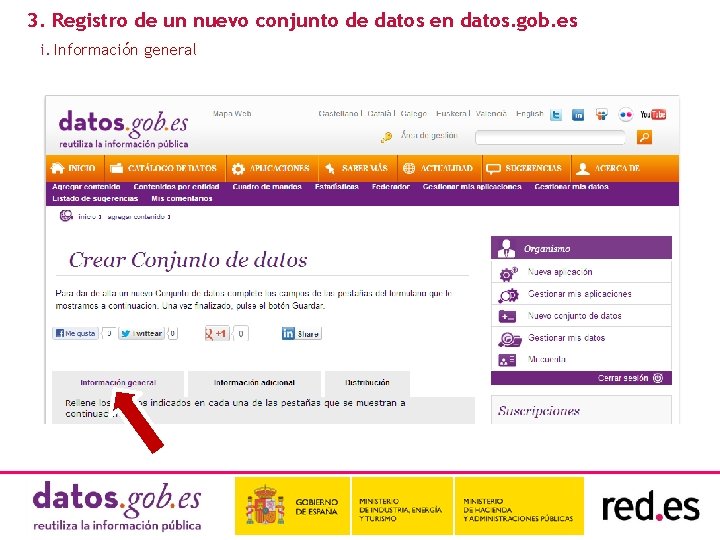The height and width of the screenshot is (540, 720).
Task: Click into the header search field
Action: point(550,137)
